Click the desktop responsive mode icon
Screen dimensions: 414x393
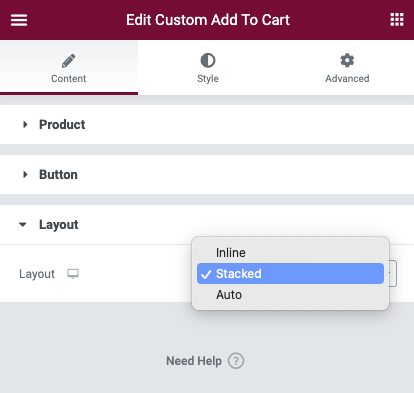(73, 274)
